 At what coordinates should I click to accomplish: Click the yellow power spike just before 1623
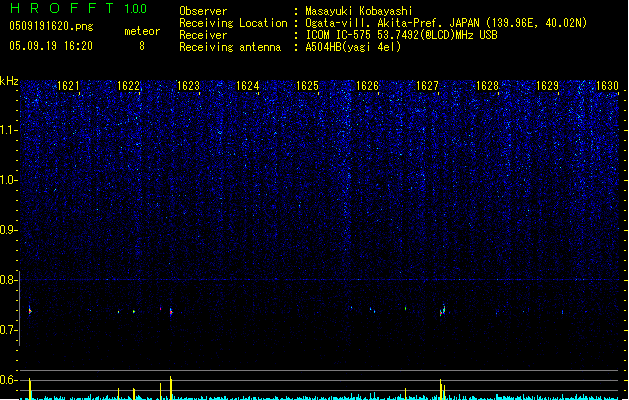171,388
